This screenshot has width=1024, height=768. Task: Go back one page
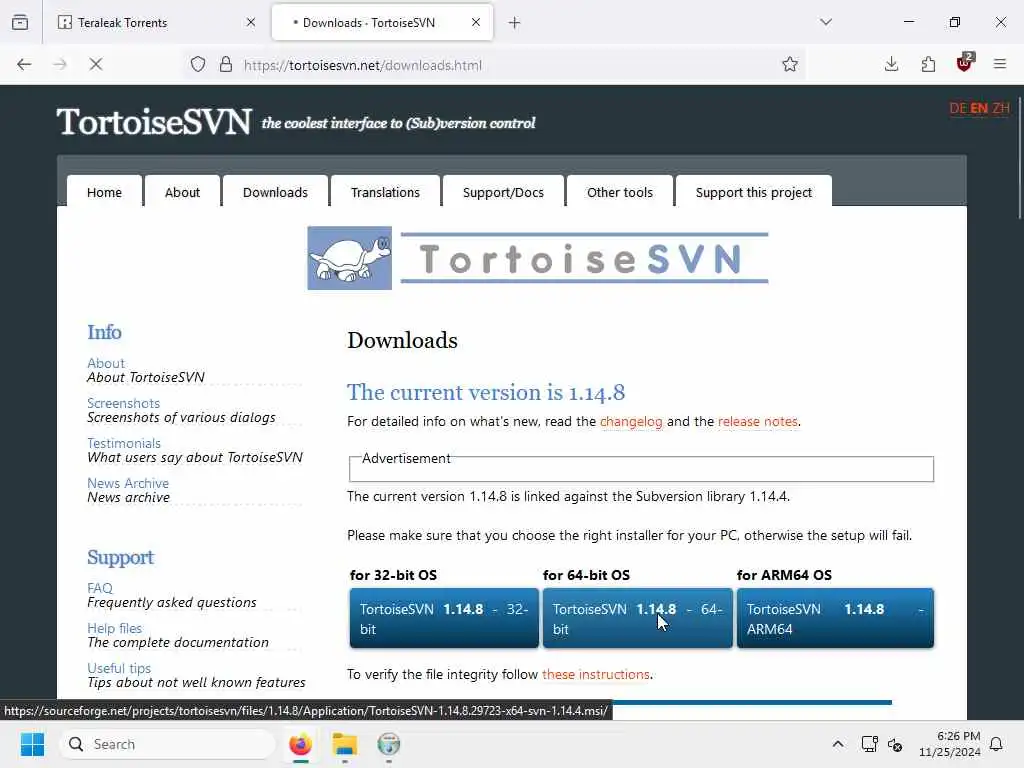coord(24,65)
